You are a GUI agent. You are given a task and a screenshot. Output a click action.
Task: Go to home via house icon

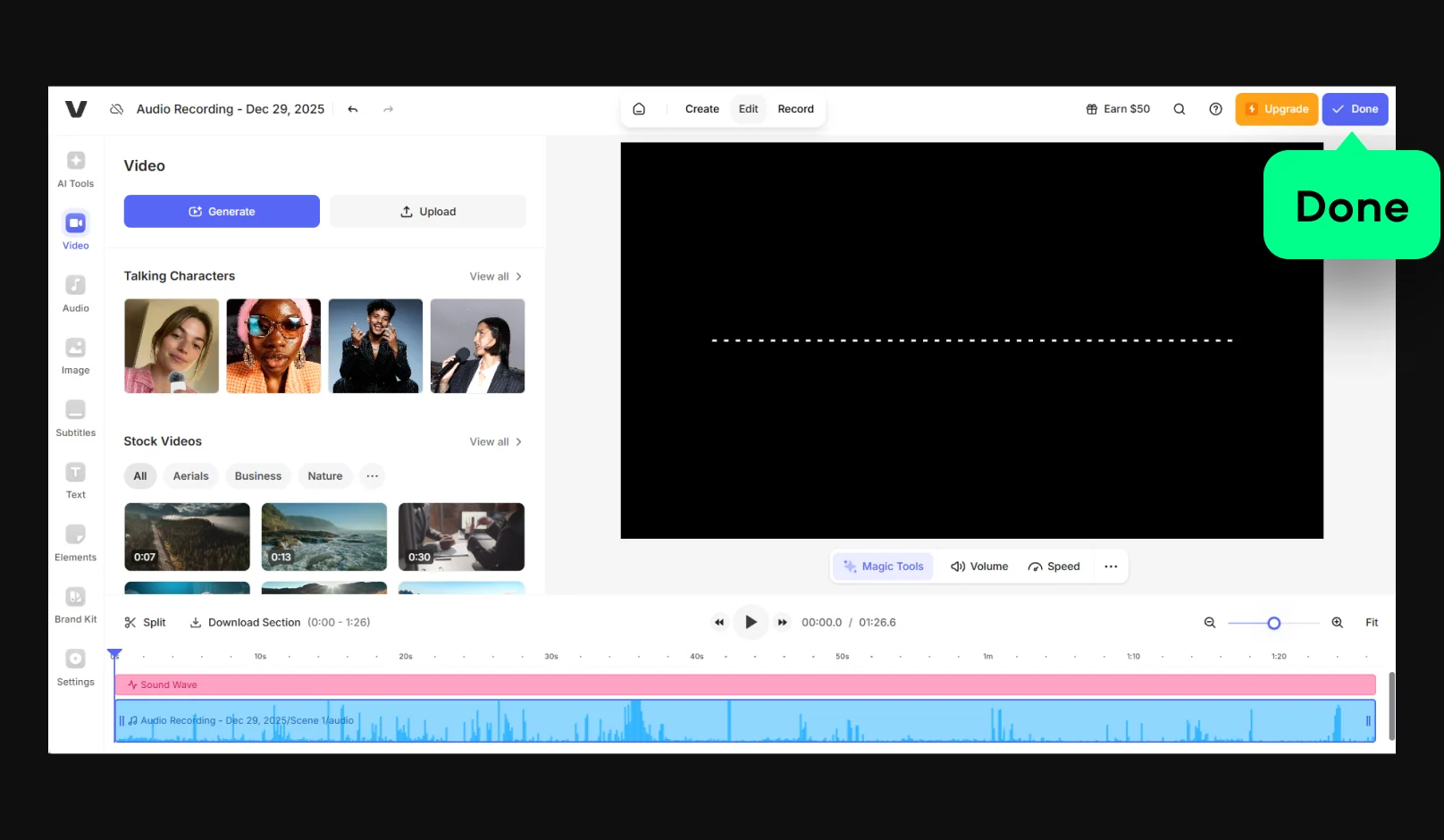[639, 109]
